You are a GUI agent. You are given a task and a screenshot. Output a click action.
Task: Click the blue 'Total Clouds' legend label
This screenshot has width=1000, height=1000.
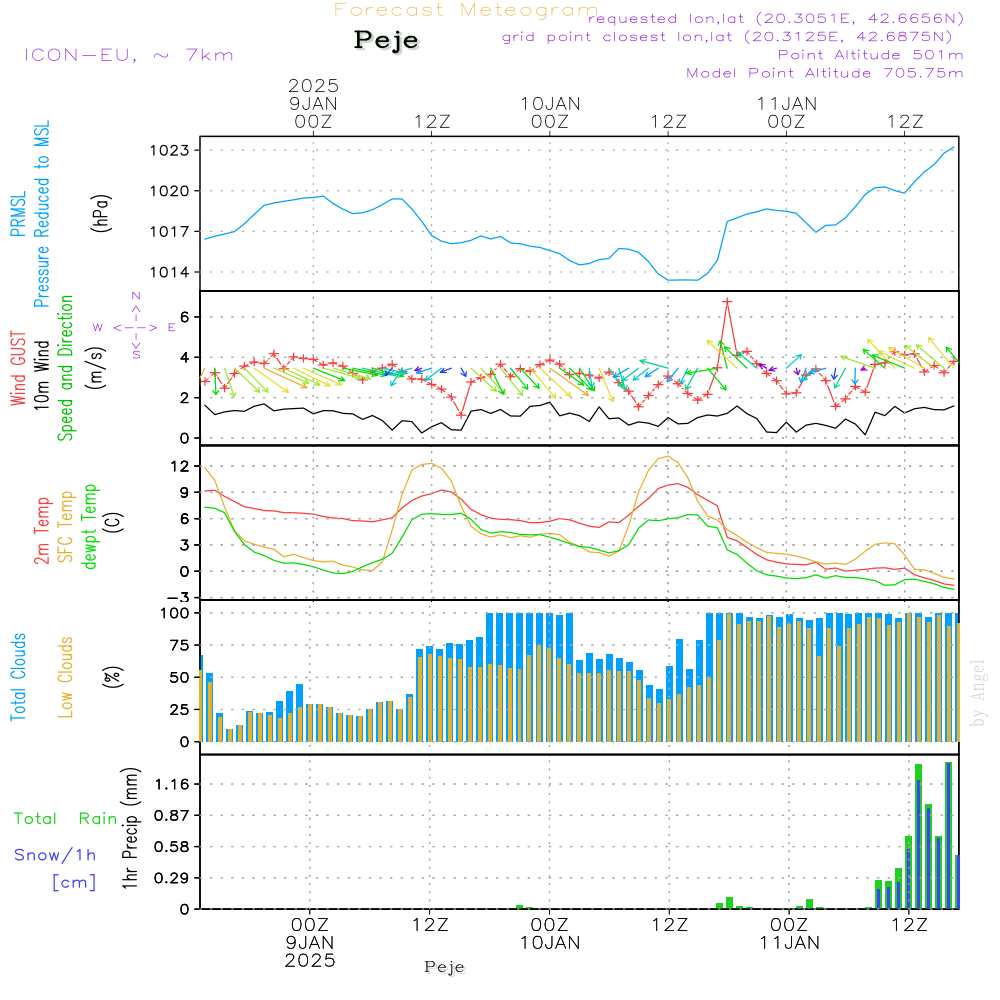pyautogui.click(x=18, y=677)
